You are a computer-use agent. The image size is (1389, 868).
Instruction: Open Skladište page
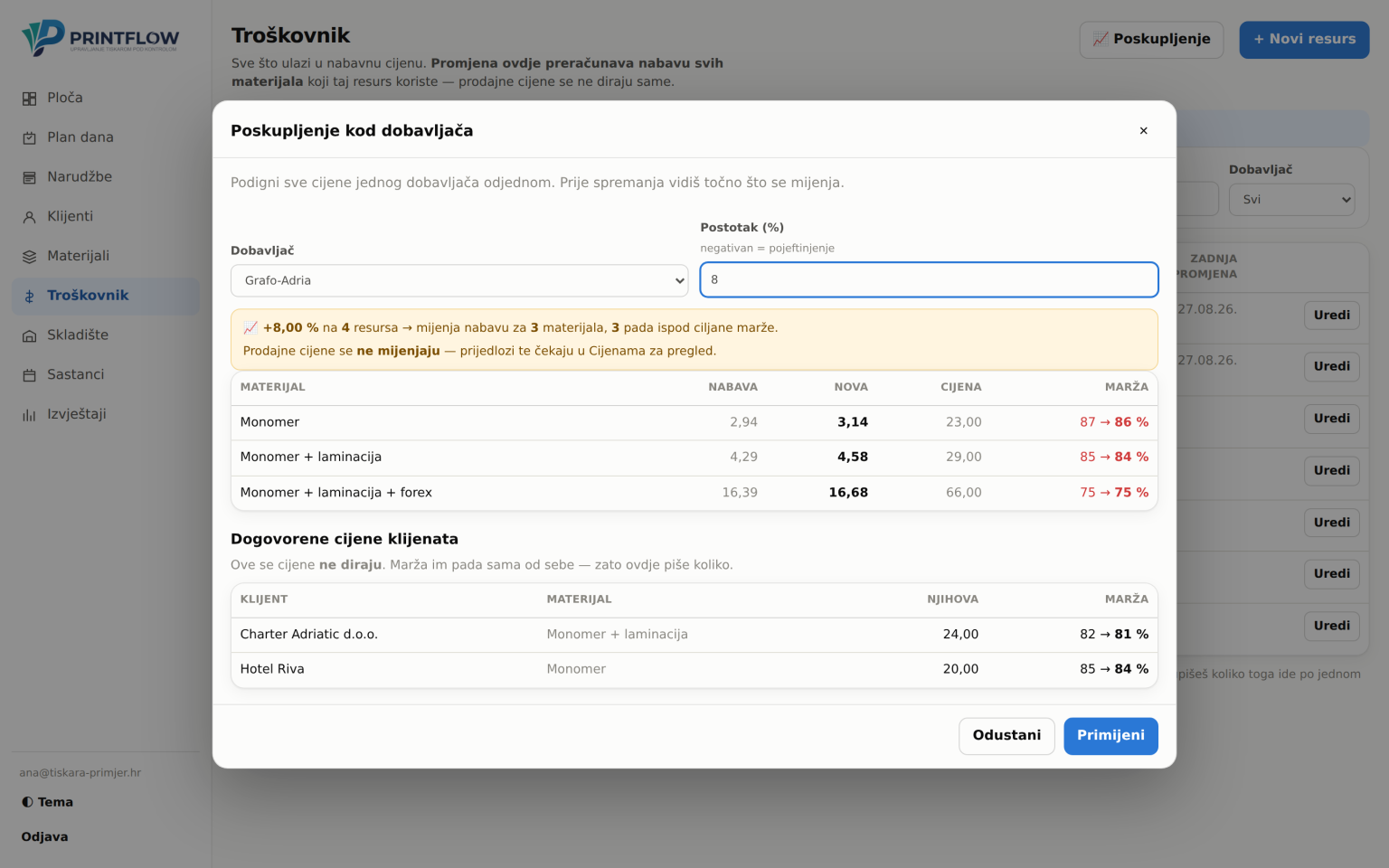[106, 335]
